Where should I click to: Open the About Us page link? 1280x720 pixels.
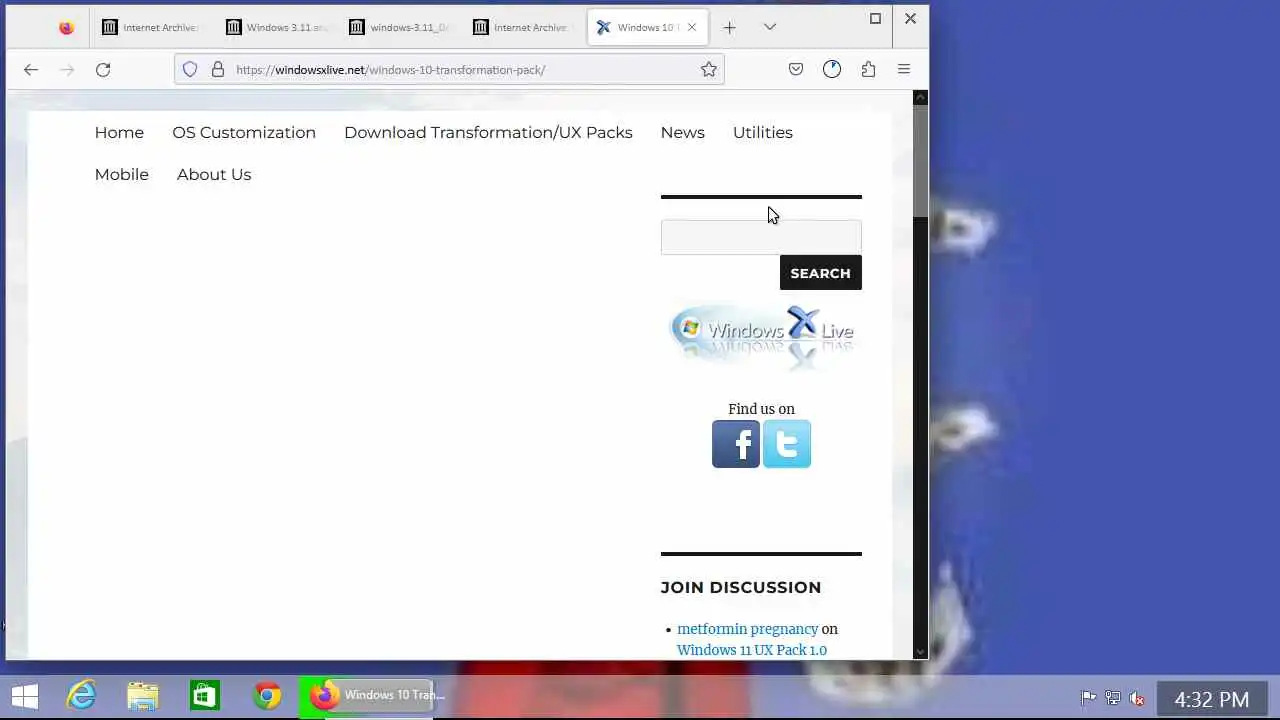(214, 174)
